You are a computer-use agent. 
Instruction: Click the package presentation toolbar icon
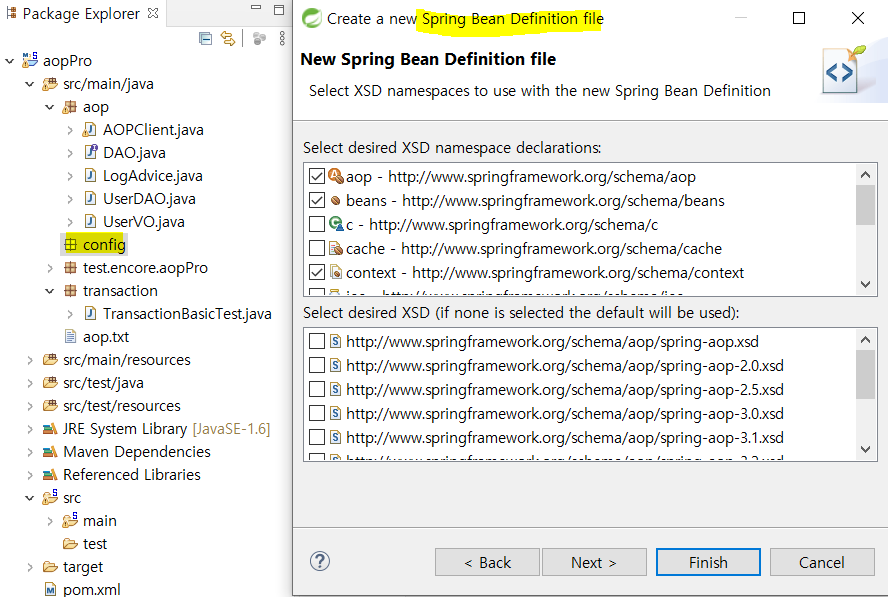point(259,39)
